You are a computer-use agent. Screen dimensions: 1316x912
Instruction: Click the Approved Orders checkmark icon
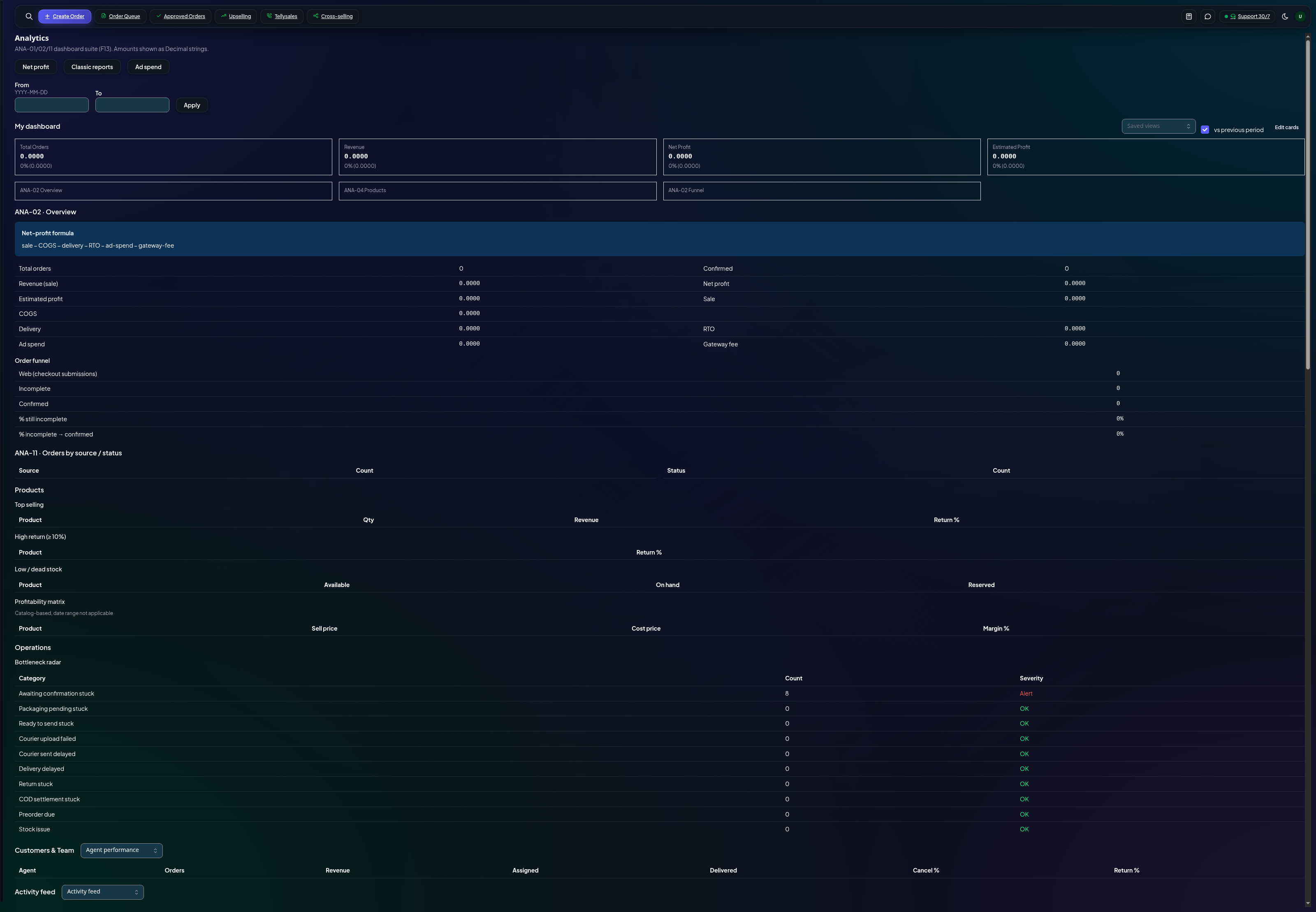158,16
